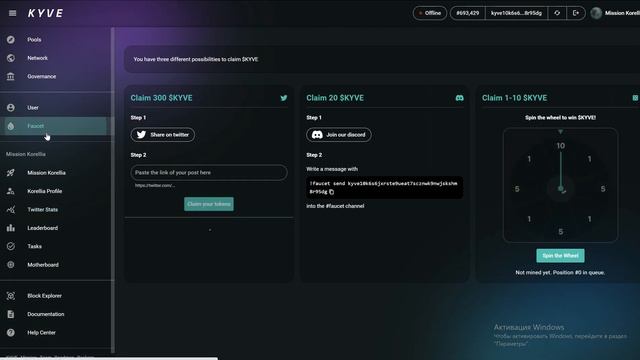The width and height of the screenshot is (640, 360).
Task: Click the Korellia Profile person icon
Action: [11, 191]
